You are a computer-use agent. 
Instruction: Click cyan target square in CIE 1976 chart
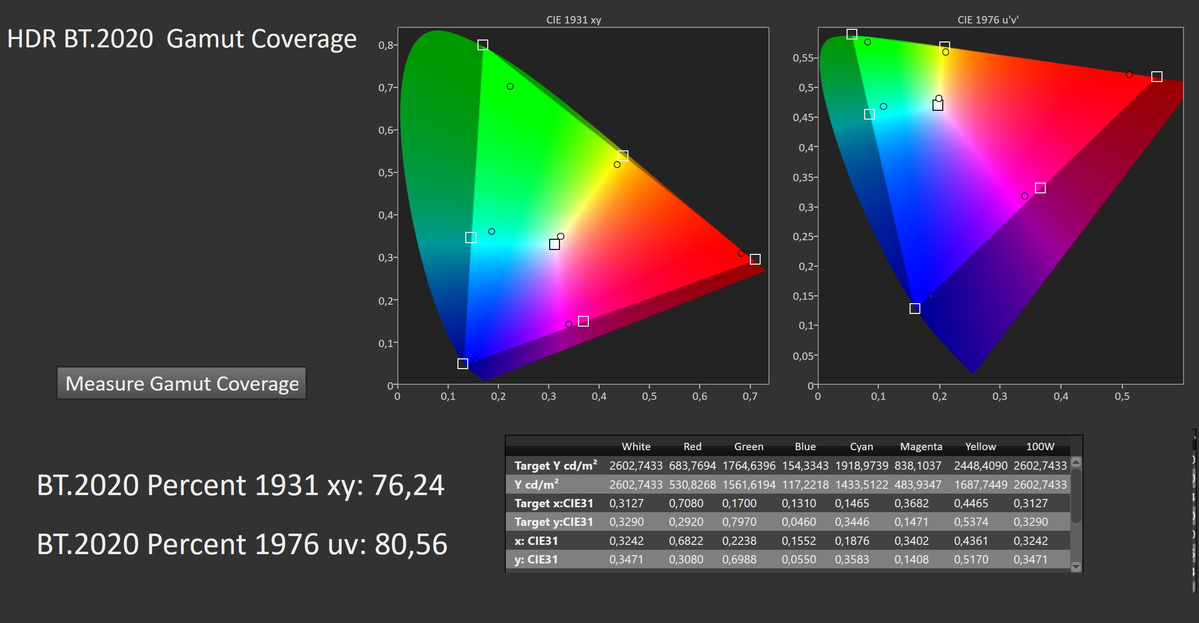869,115
